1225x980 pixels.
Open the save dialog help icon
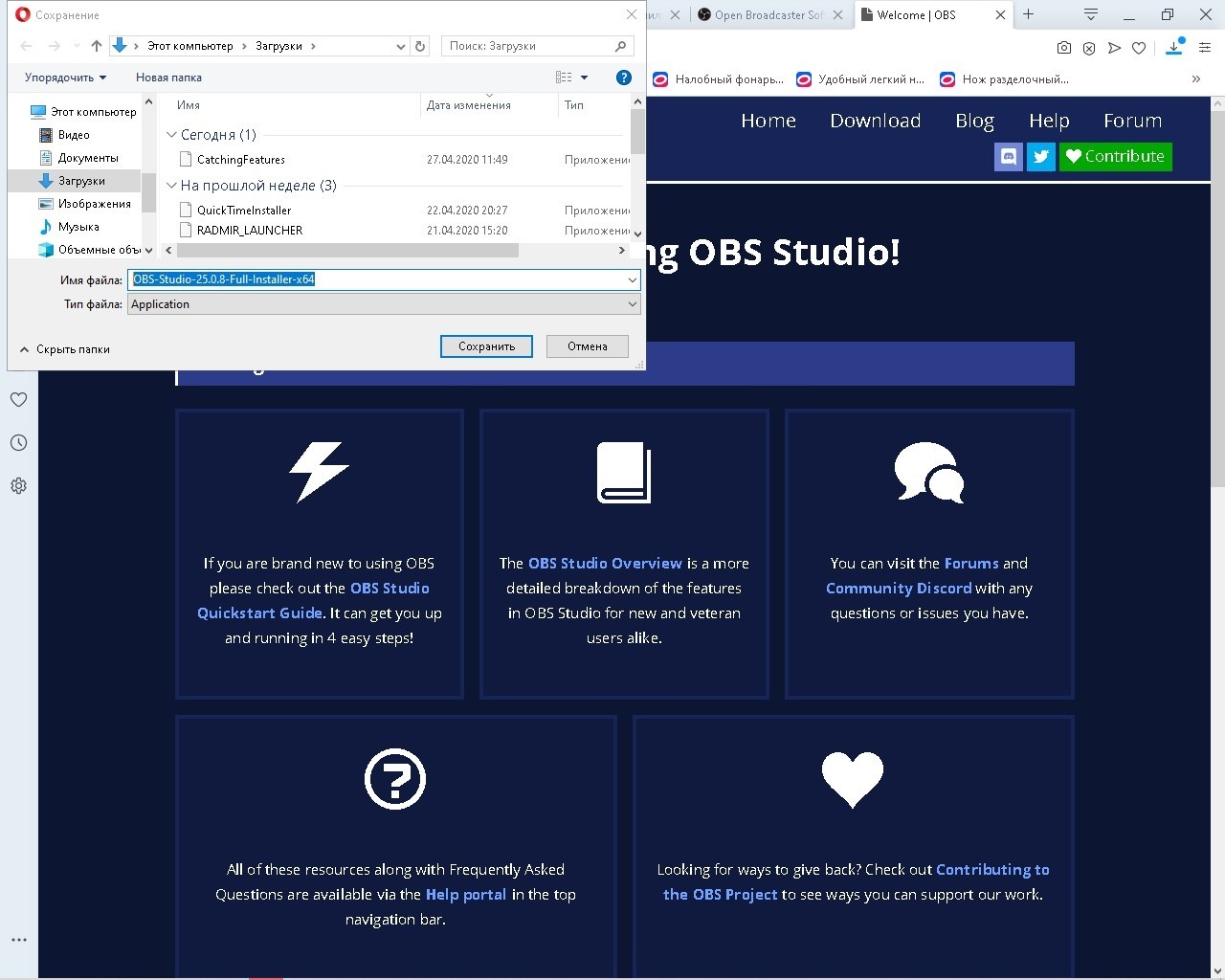tap(624, 78)
